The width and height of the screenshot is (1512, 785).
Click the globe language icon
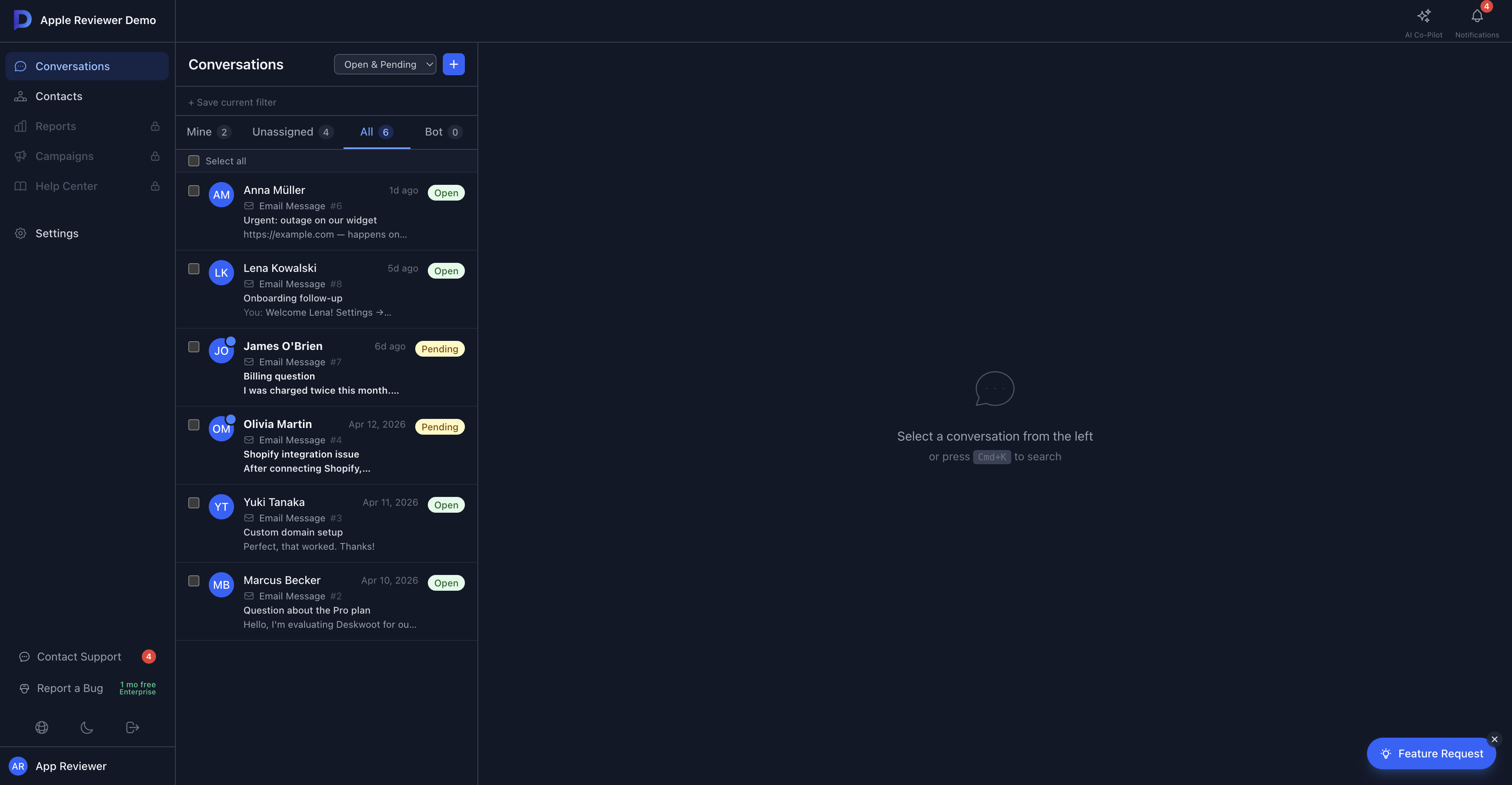(42, 727)
